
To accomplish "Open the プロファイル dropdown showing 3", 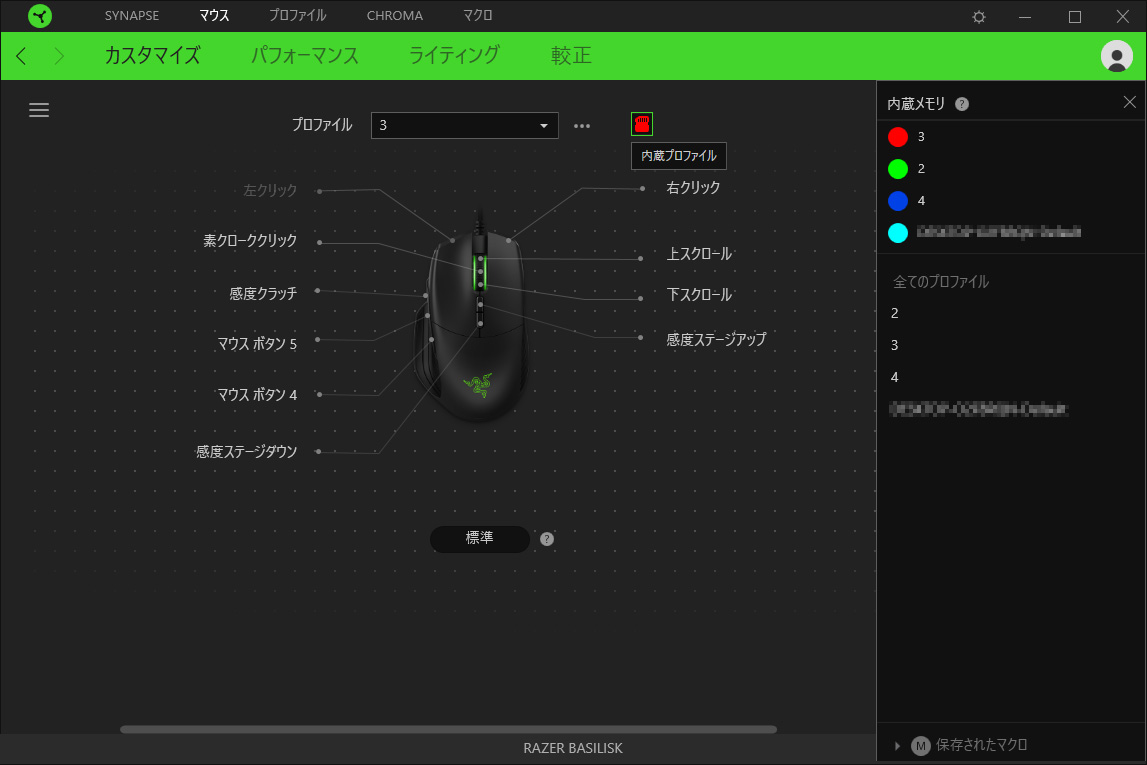I will (464, 126).
